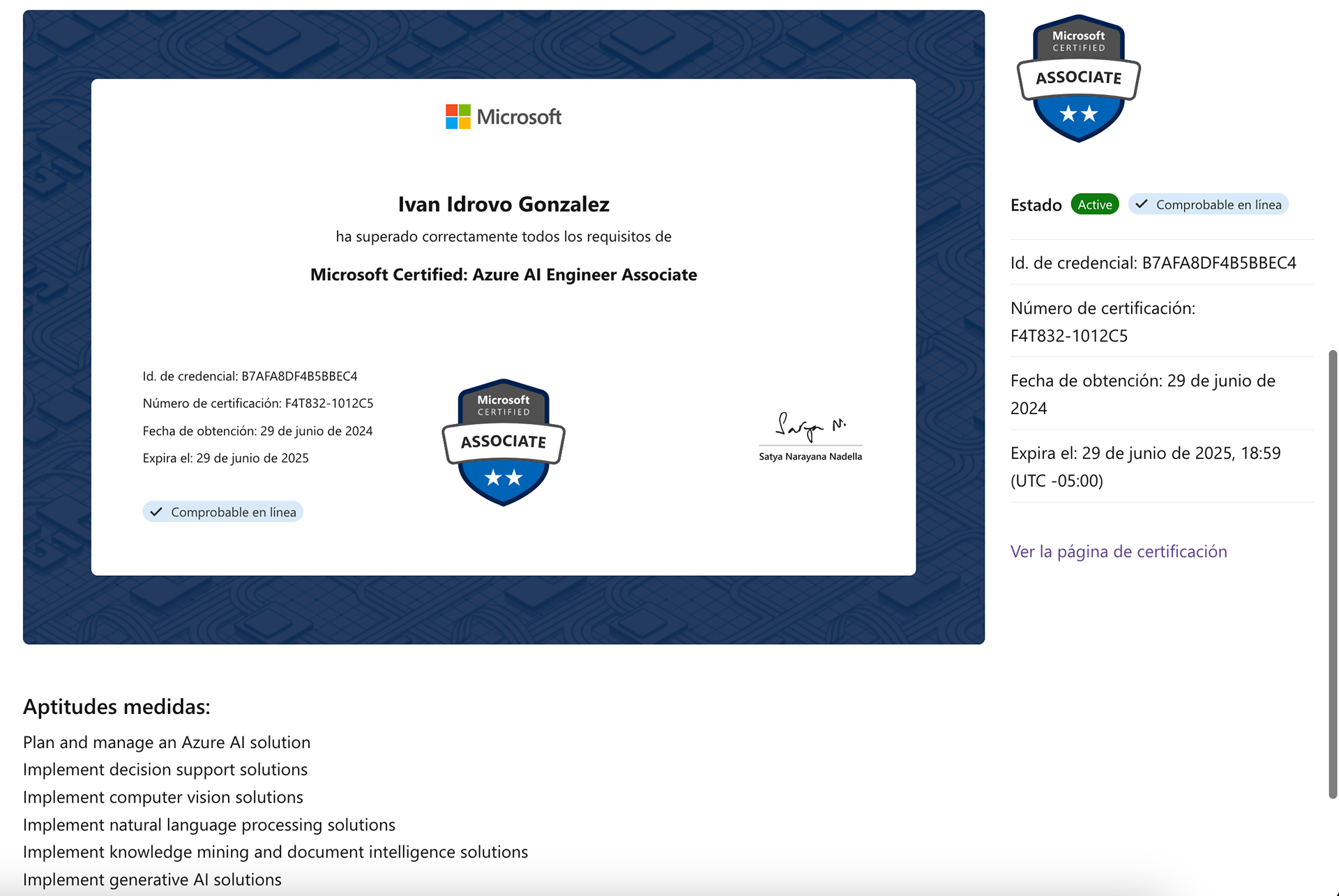
Task: Click the sidebar 'Comprobable en línea' pill
Action: (x=1208, y=204)
